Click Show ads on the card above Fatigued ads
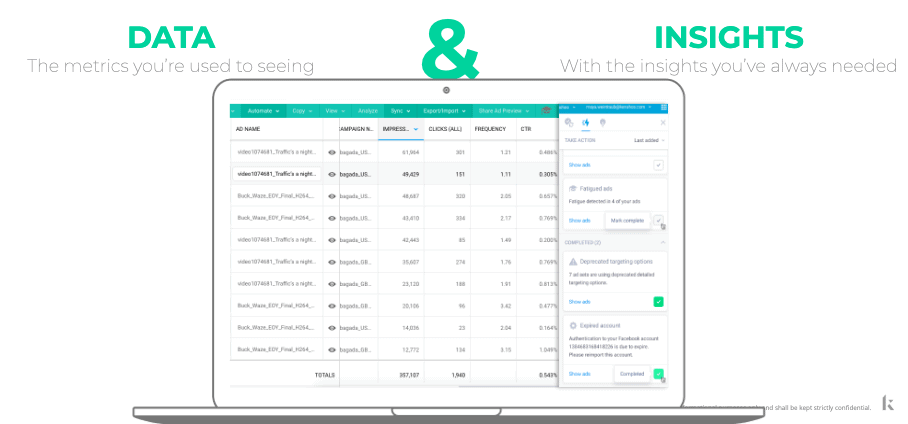Viewport: 908px width, 424px height. (579, 165)
